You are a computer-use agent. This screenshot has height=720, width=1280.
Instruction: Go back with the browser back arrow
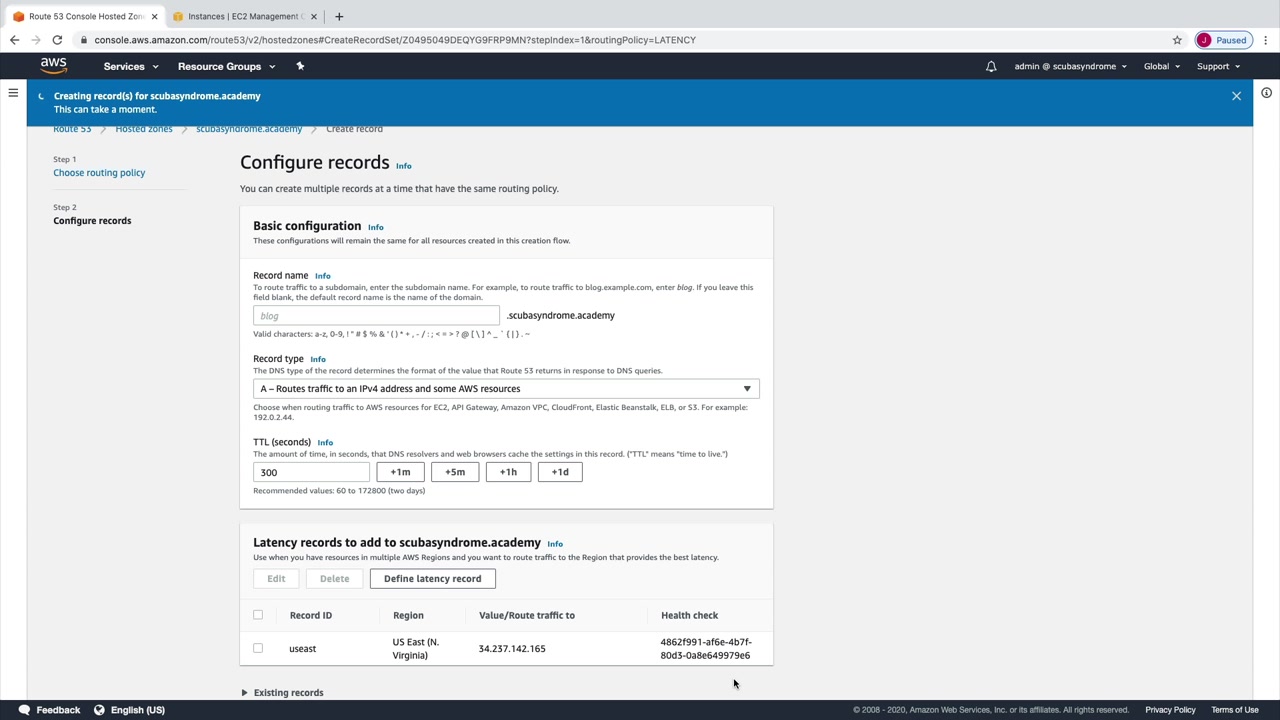(x=14, y=40)
